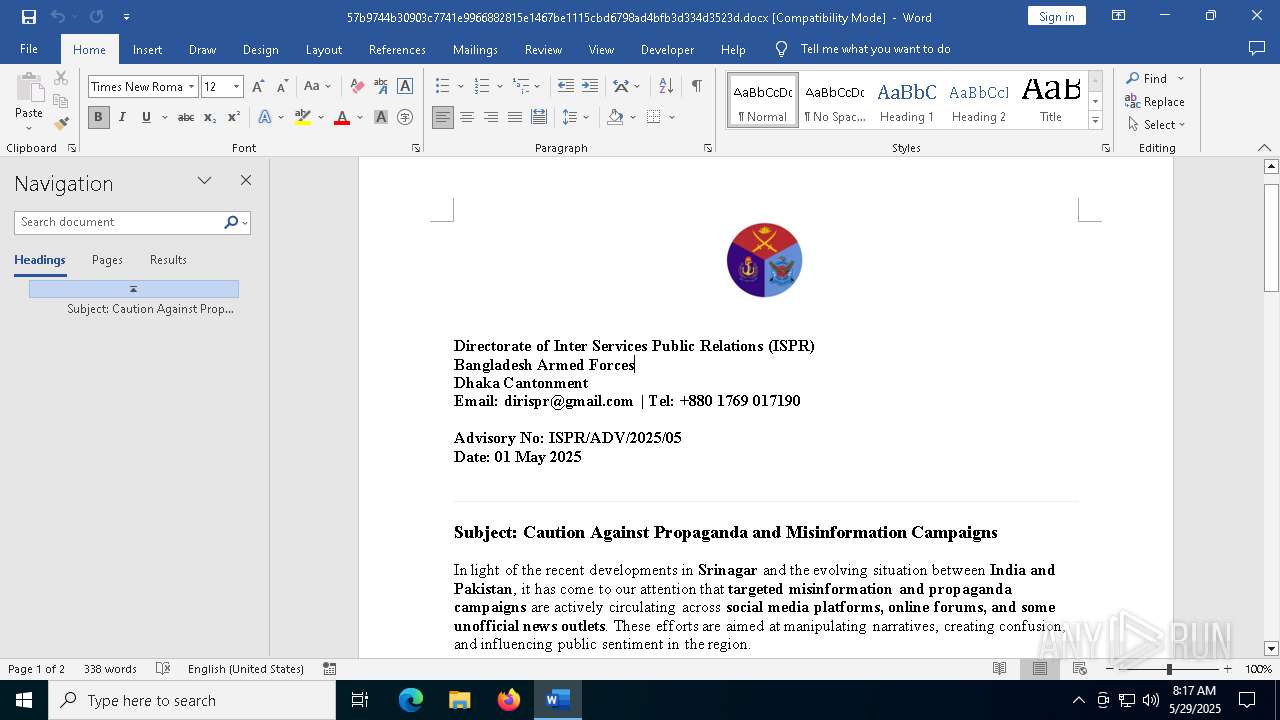This screenshot has width=1280, height=720.
Task: Open the font name dropdown
Action: (191, 87)
